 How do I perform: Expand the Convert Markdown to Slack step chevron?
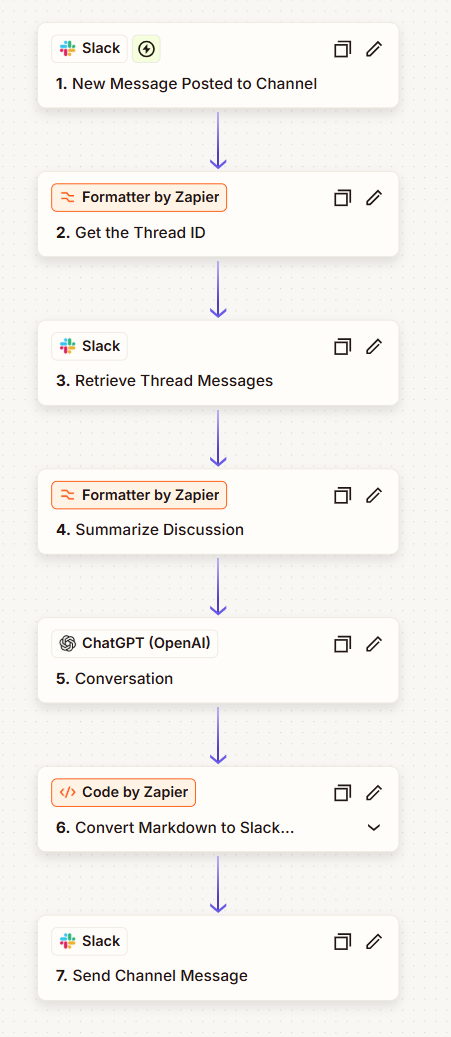[374, 827]
